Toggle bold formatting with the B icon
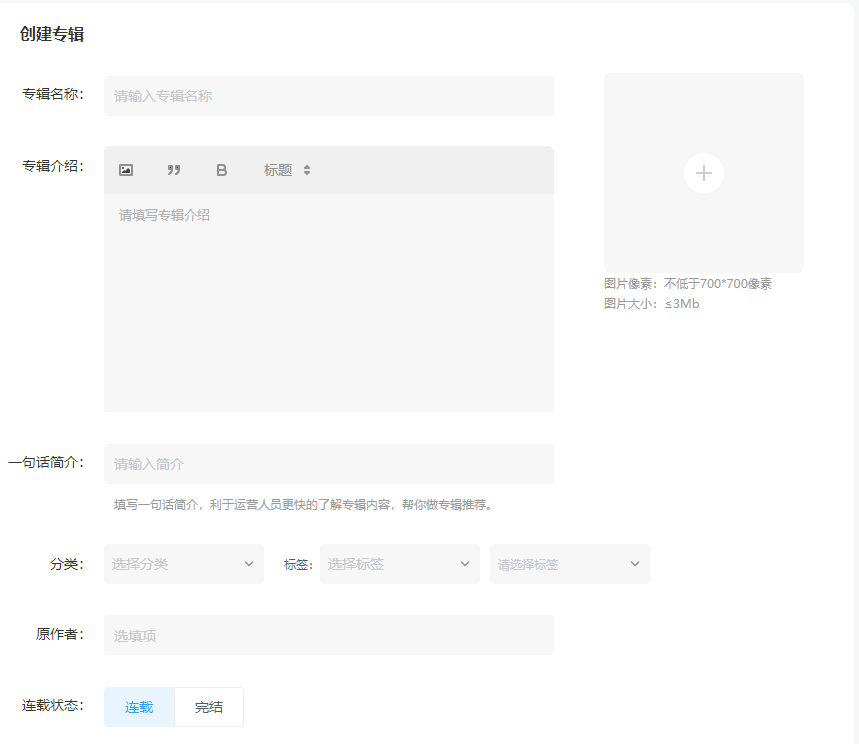 pos(221,170)
